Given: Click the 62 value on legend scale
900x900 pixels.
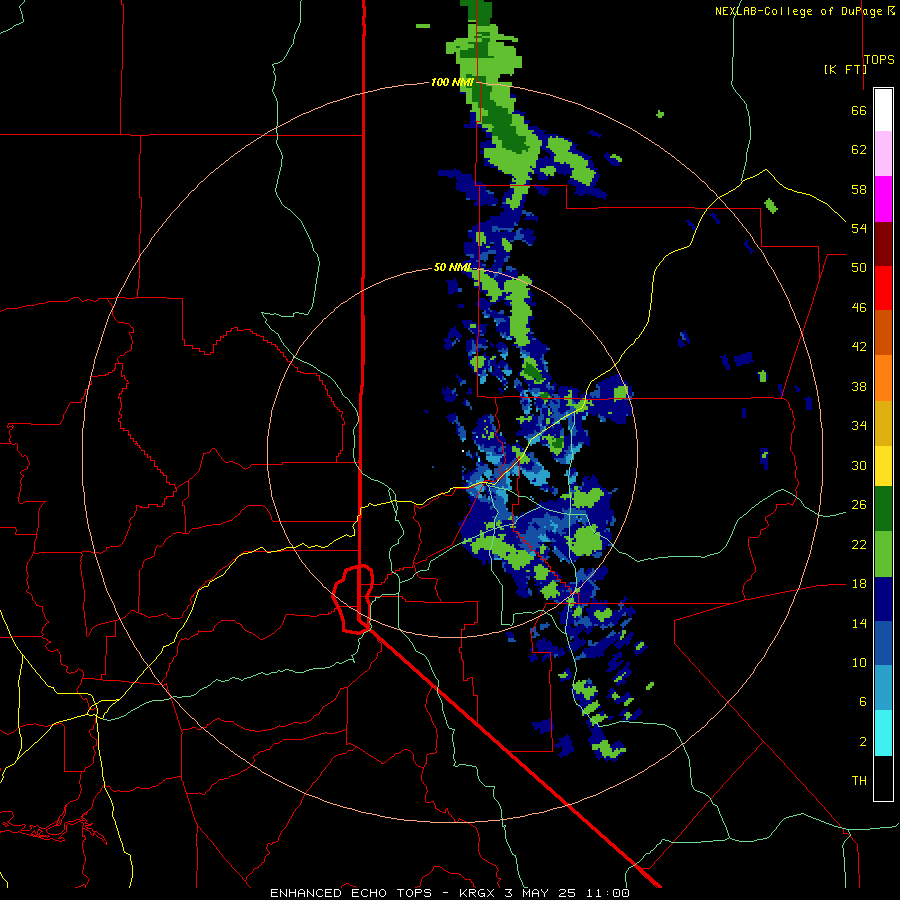Looking at the screenshot, I should tap(859, 149).
